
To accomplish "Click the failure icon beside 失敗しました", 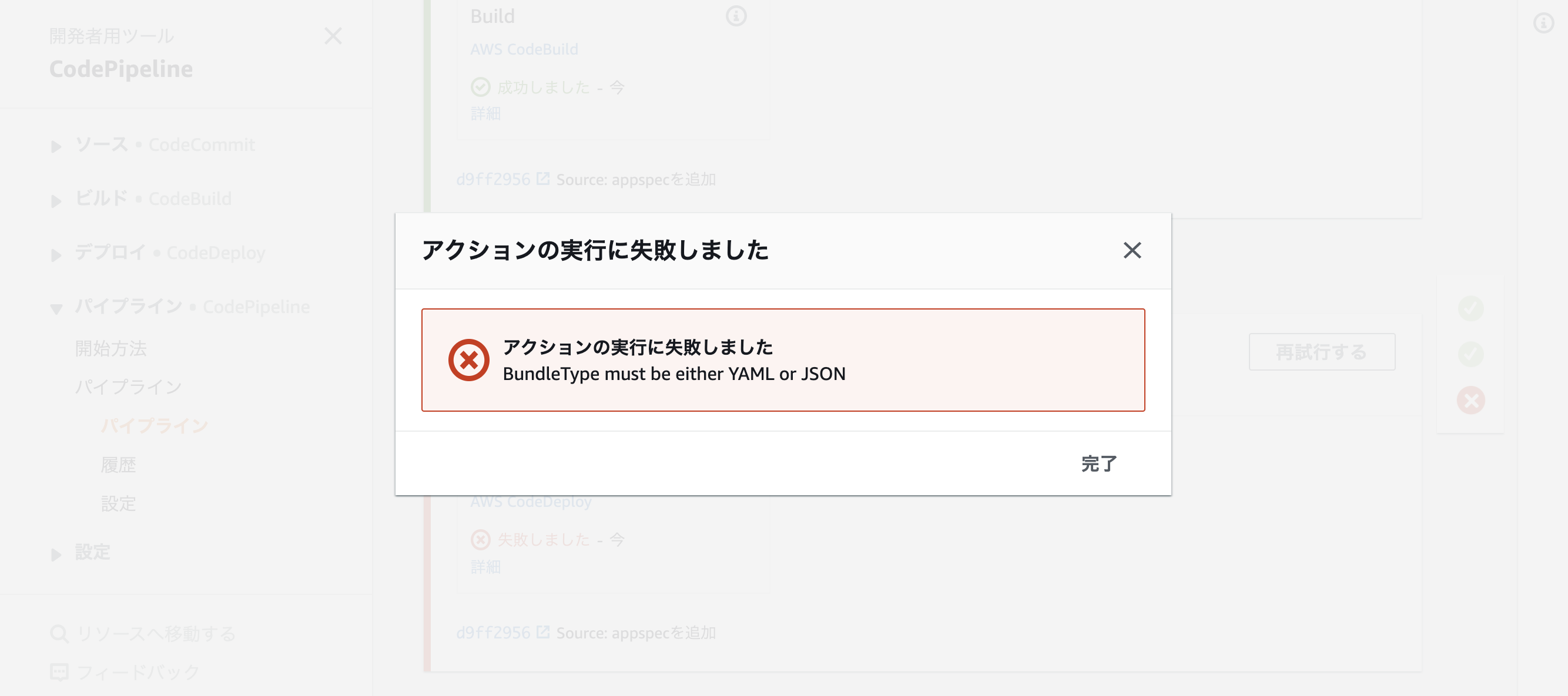I will tap(480, 539).
